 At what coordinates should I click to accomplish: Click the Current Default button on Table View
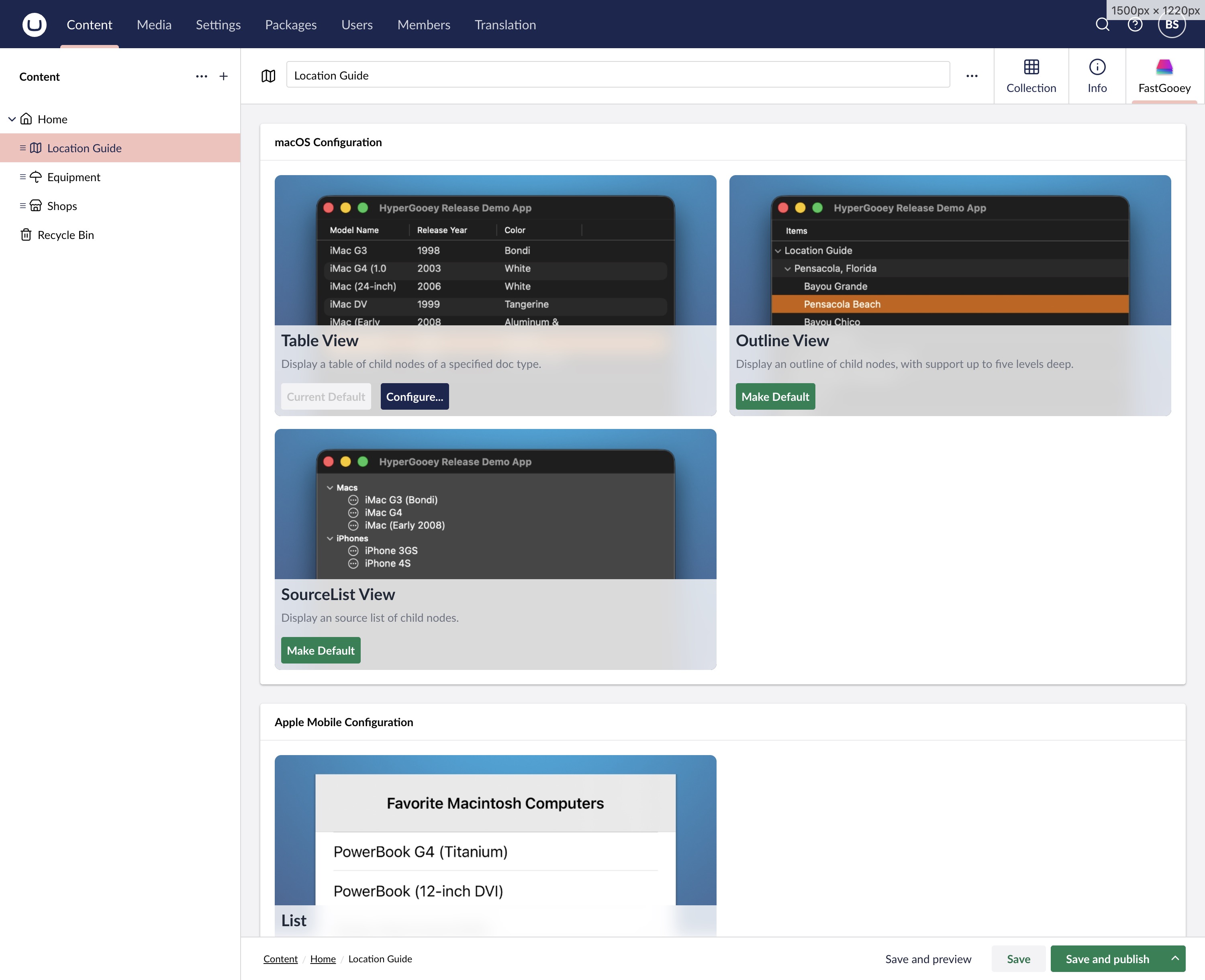tap(326, 396)
